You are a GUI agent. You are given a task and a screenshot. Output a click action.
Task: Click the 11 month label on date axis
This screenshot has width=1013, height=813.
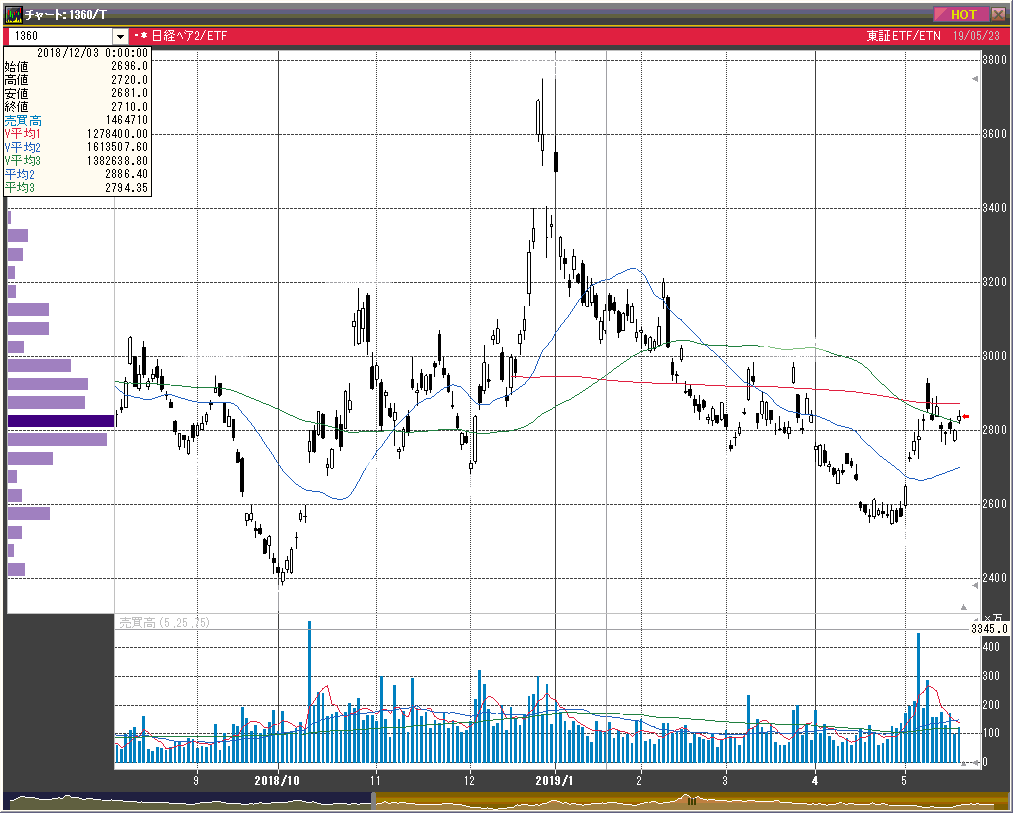376,781
